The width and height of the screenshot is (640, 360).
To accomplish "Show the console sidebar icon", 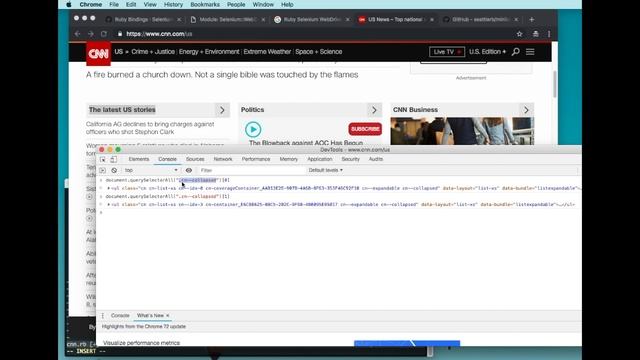I will pyautogui.click(x=102, y=170).
